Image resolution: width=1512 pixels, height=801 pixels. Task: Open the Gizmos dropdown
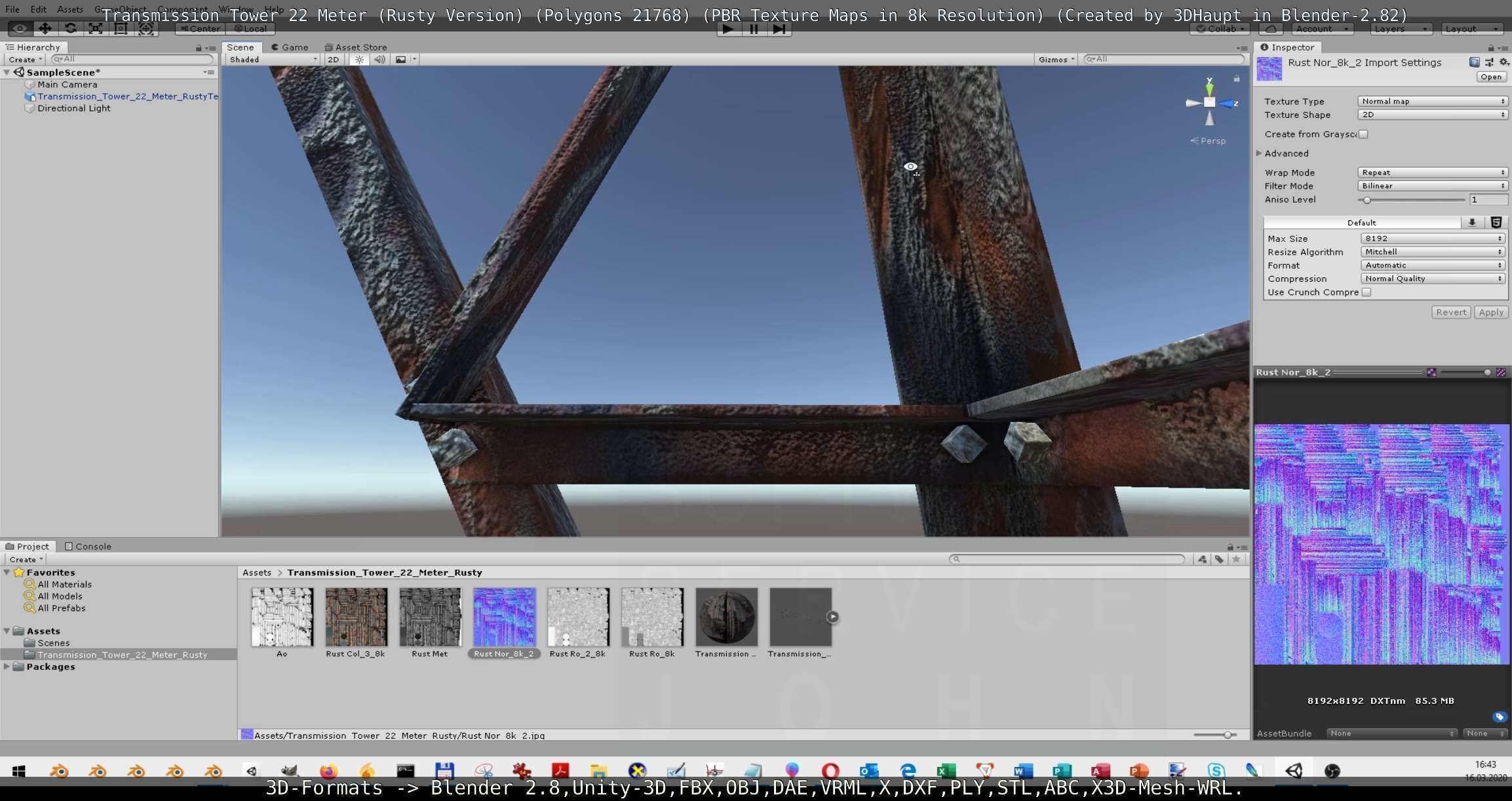(x=1056, y=60)
